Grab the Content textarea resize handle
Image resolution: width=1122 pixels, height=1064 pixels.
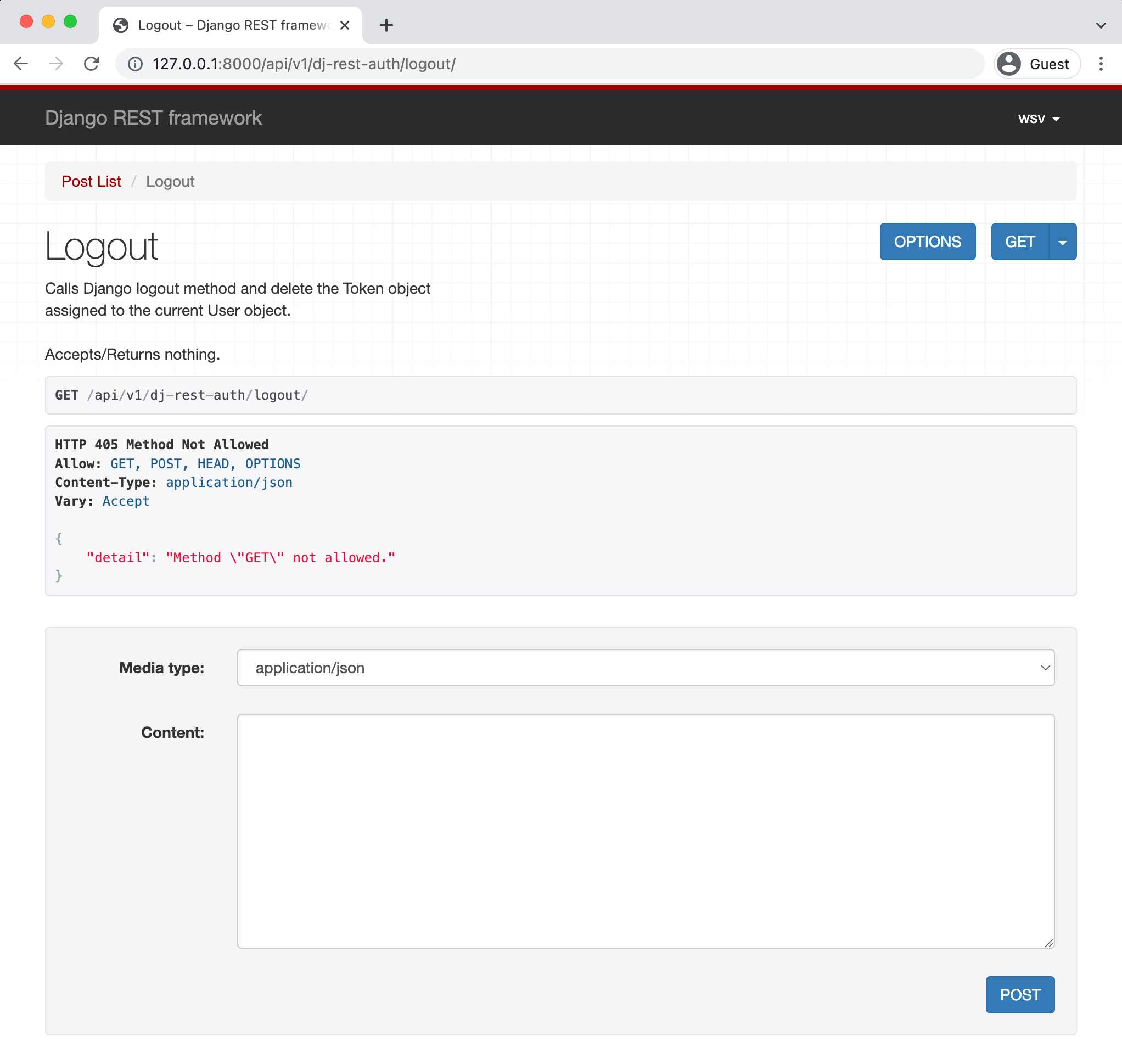click(x=1049, y=943)
